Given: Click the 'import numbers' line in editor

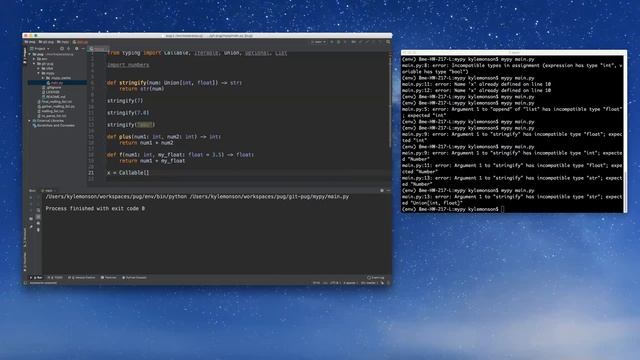Looking at the screenshot, I should [128, 65].
